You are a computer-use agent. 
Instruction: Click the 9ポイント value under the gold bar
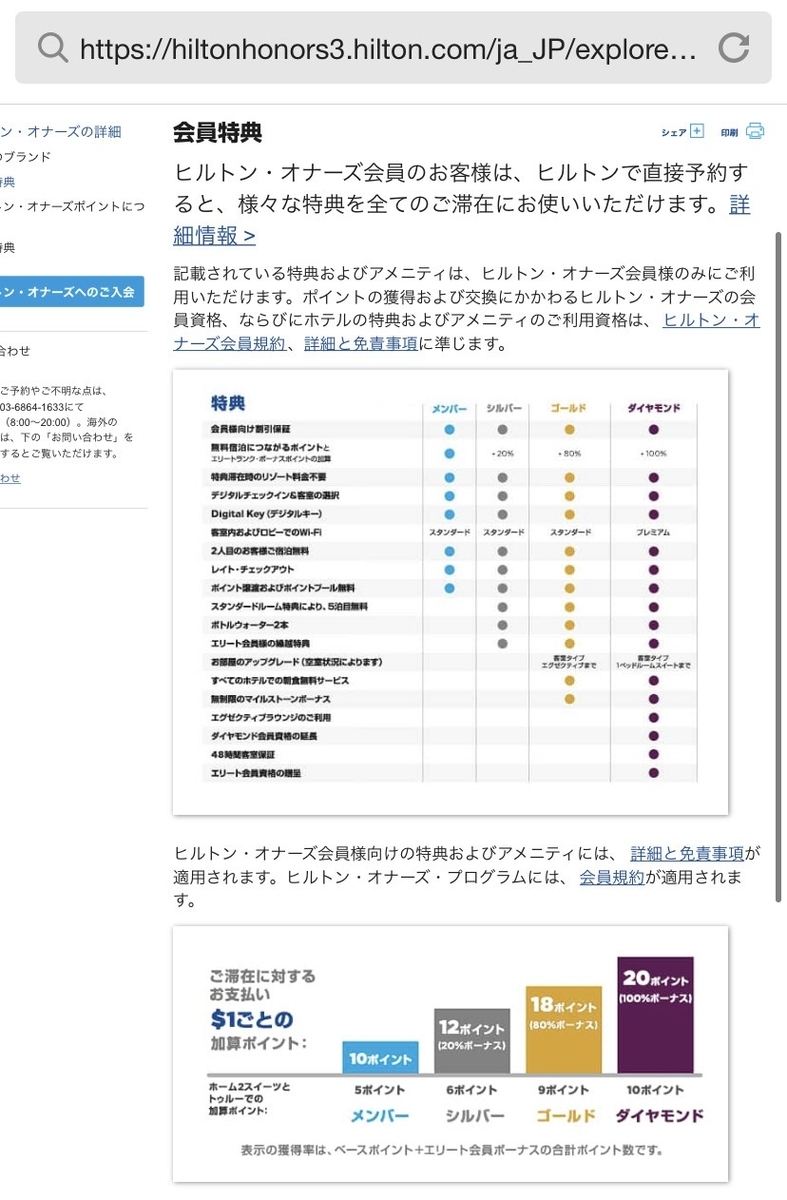pos(564,1090)
